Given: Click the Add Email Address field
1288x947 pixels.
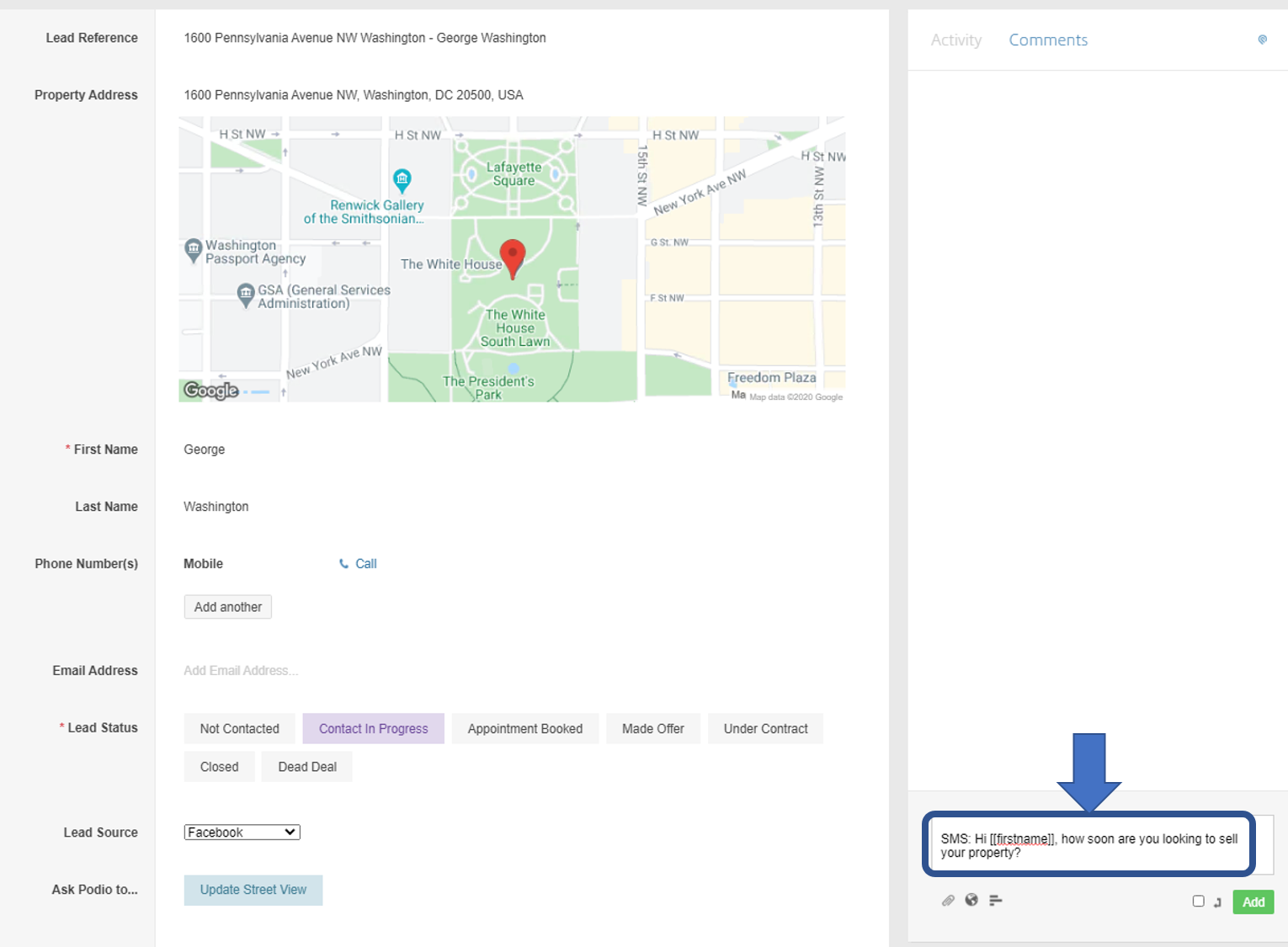Looking at the screenshot, I should (241, 671).
